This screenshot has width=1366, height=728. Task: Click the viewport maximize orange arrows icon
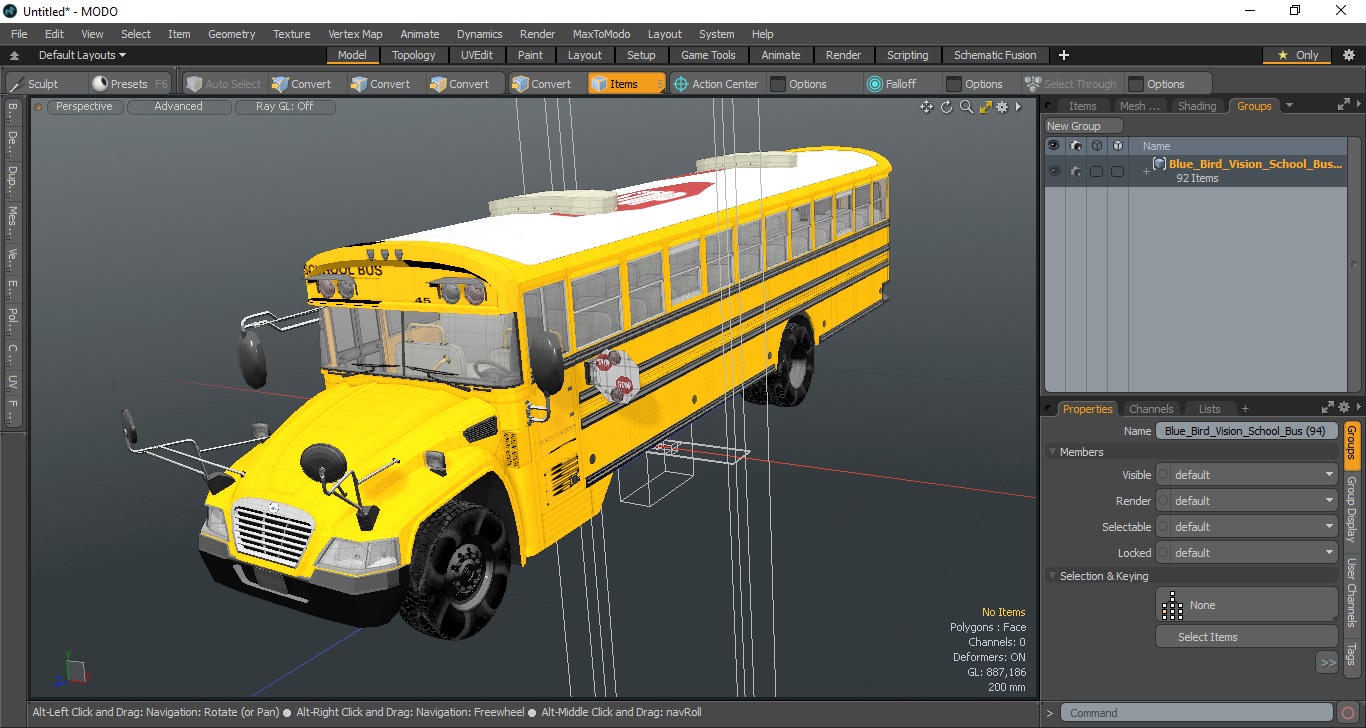tap(985, 107)
